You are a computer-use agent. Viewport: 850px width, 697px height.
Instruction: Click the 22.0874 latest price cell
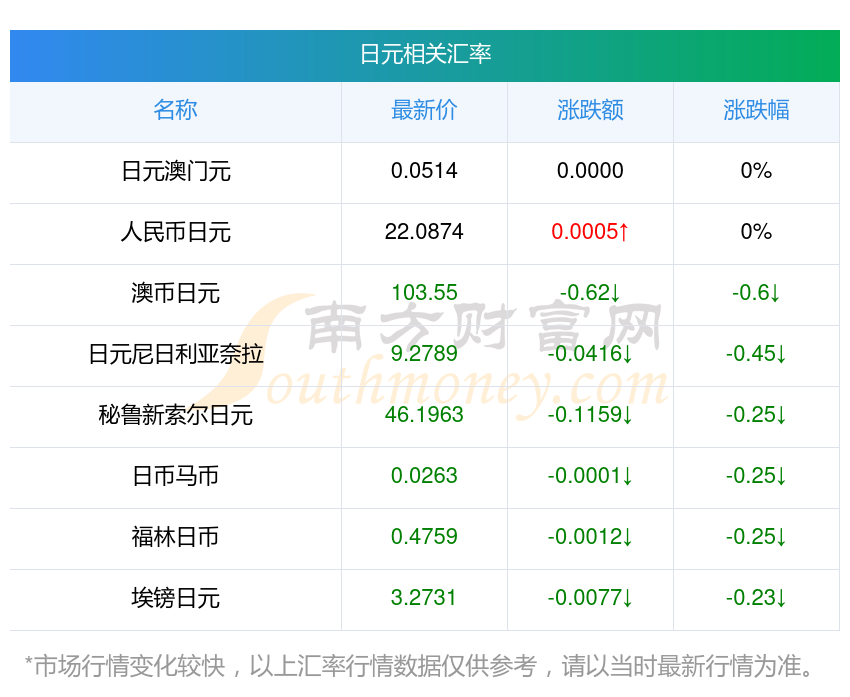click(x=424, y=232)
